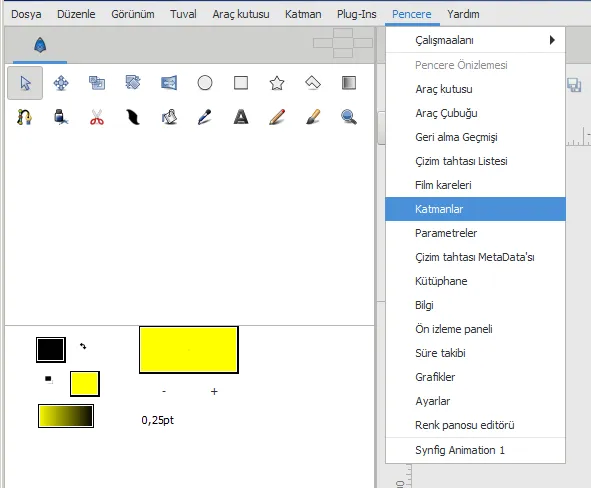
Task: Click the yellow-to-black gradient swatch
Action: tap(66, 416)
